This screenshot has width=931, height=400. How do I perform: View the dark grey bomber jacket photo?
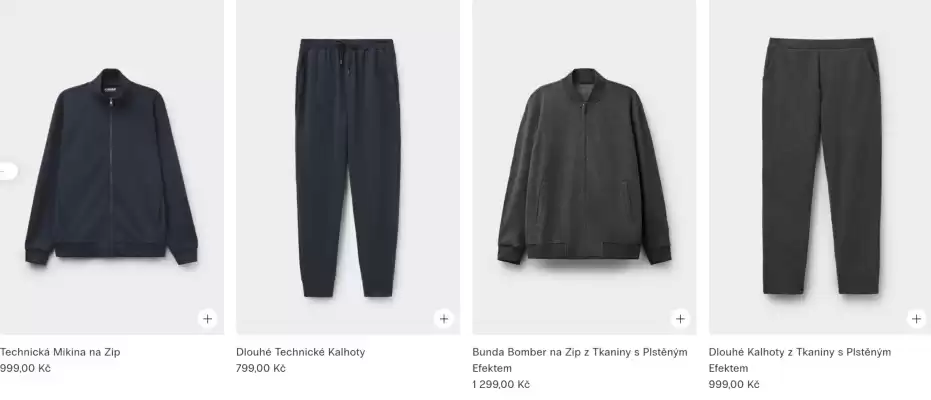coord(584,167)
